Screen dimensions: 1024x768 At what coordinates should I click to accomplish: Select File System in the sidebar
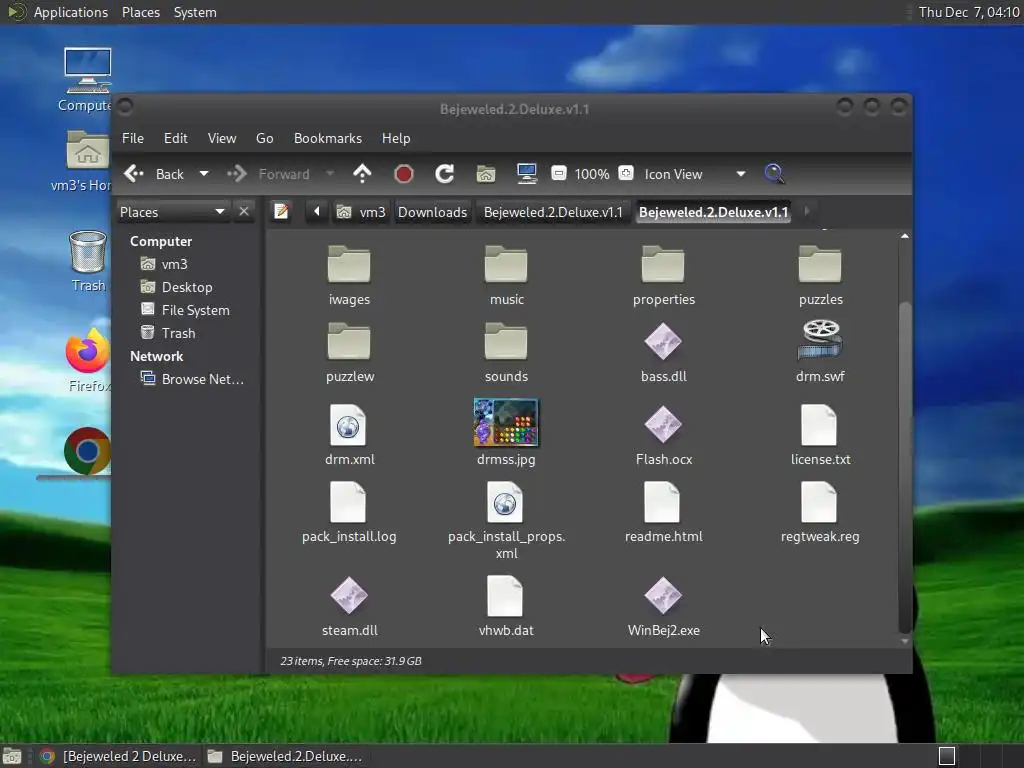coord(185,310)
